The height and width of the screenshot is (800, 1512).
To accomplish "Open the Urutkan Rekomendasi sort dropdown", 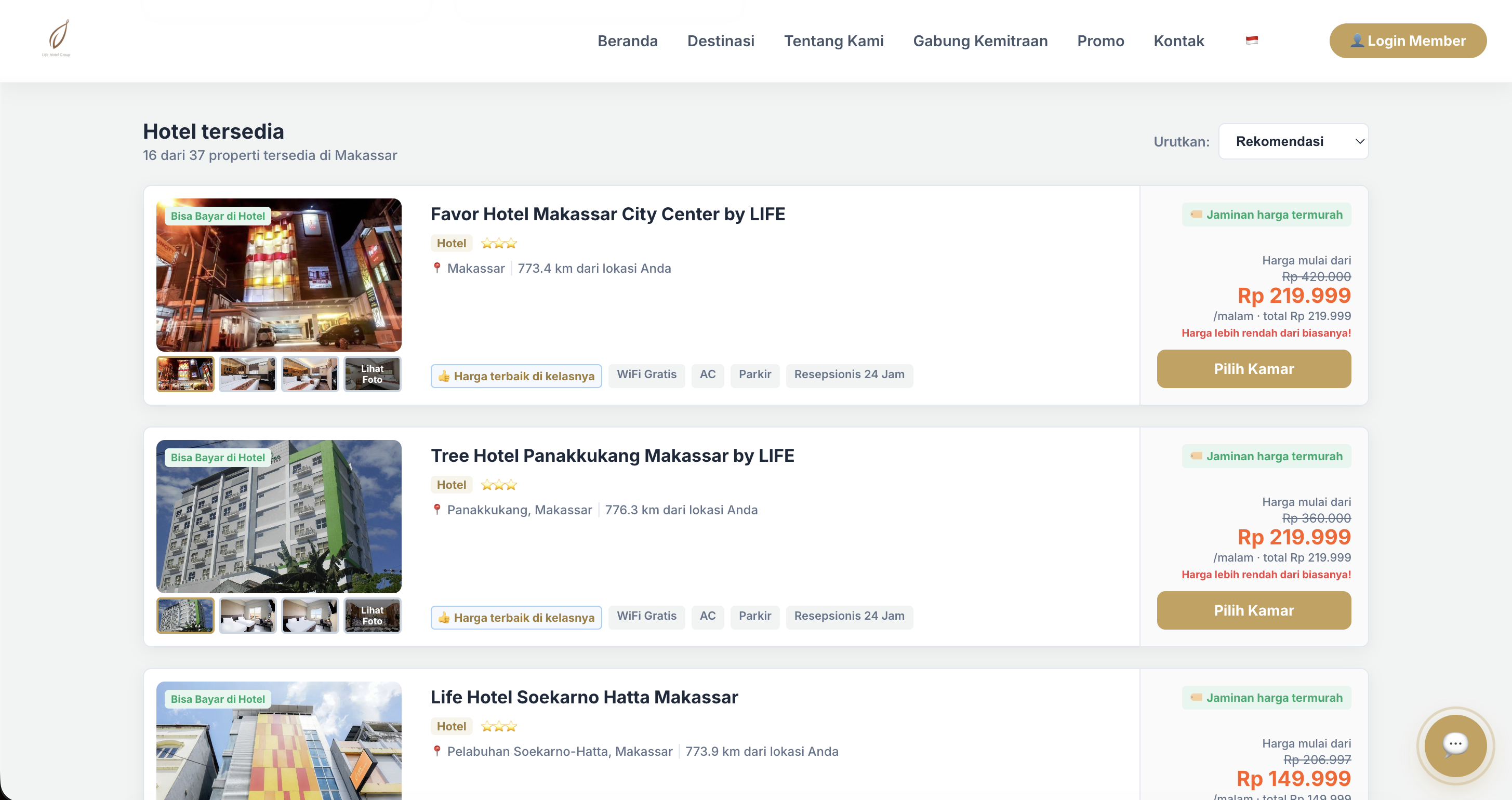I will (x=1293, y=141).
